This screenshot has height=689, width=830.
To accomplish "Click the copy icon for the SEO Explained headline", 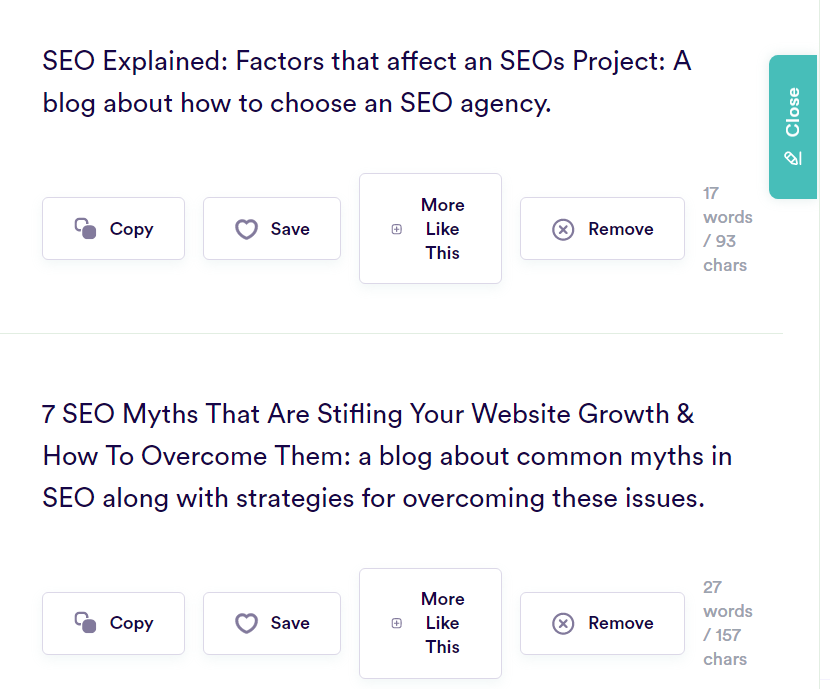I will 85,229.
